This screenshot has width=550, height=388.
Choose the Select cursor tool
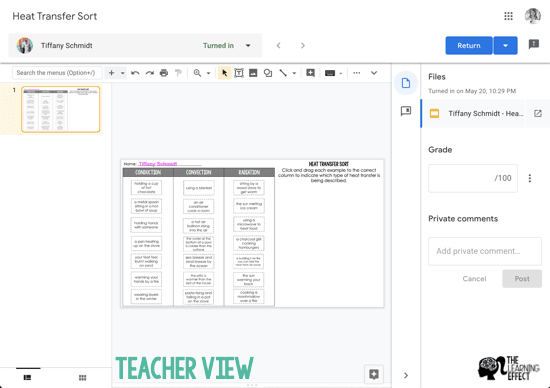(224, 73)
